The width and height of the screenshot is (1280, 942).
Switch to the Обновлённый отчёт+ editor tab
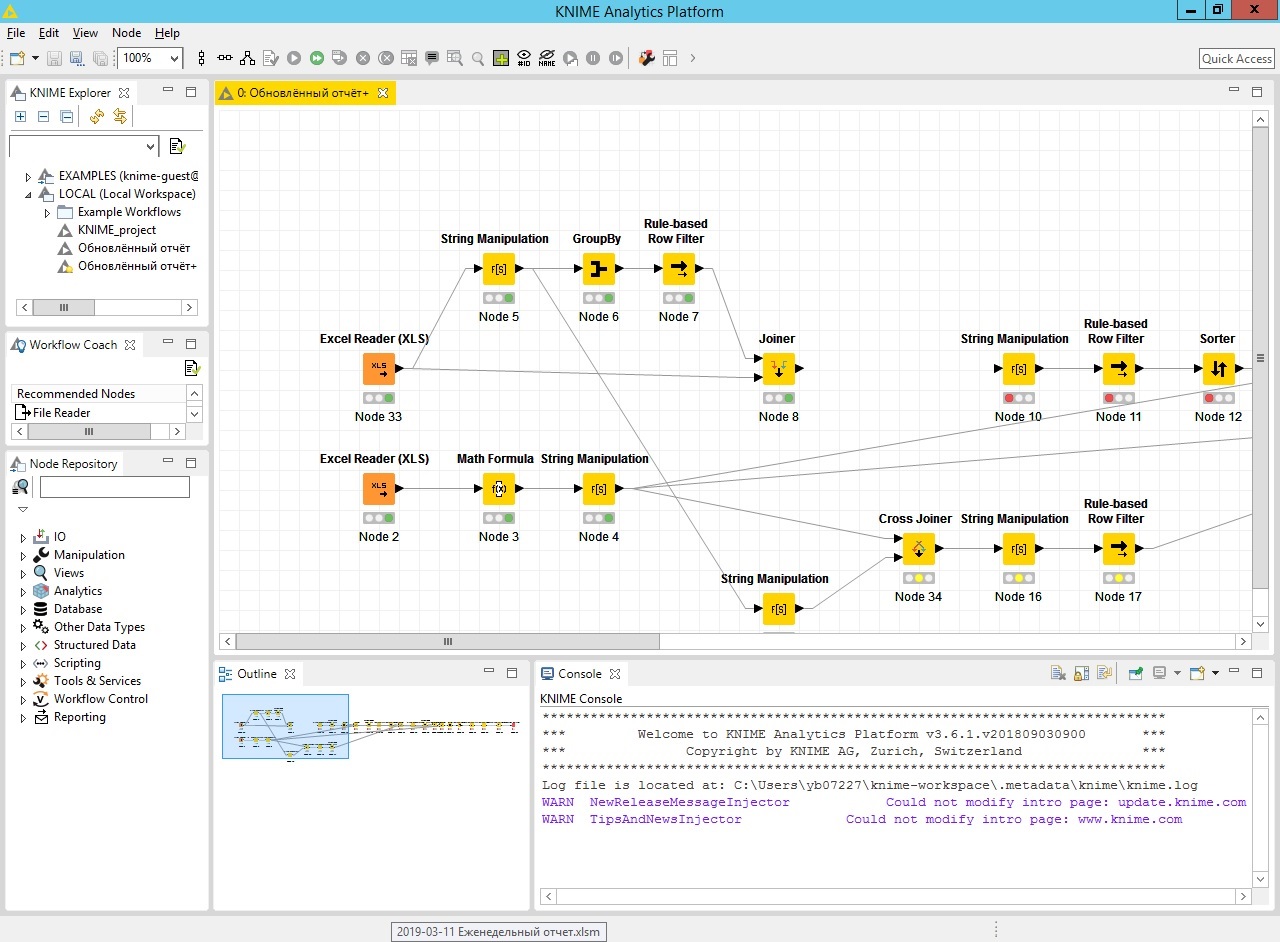[x=303, y=93]
